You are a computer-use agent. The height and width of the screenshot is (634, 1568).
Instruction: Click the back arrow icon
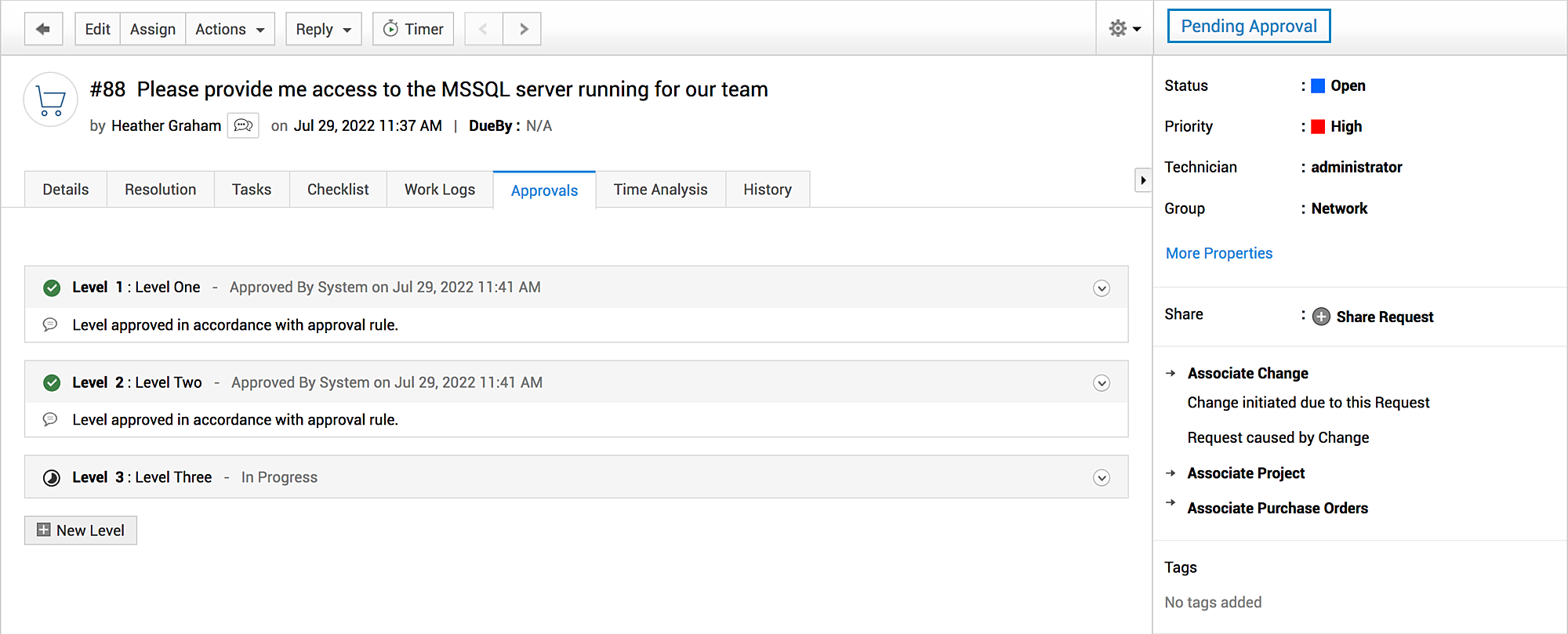43,29
